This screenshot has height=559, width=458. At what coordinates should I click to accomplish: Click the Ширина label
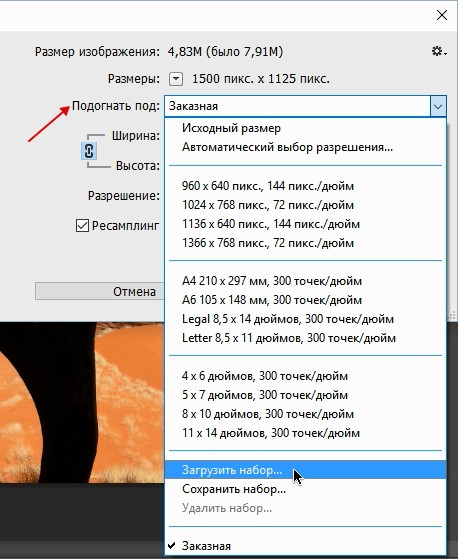tap(136, 136)
